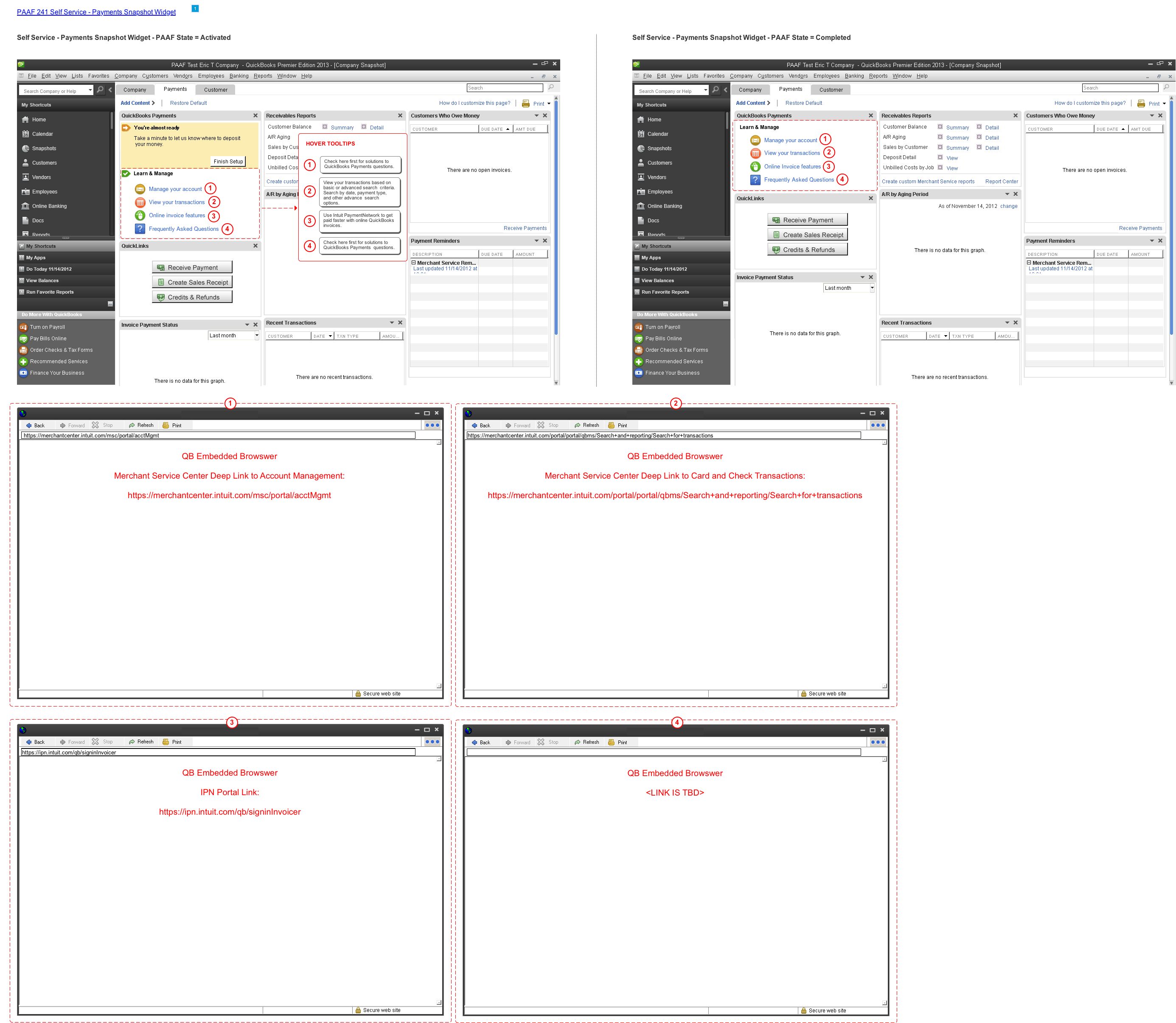Click How do I customize this page, right window

(1090, 104)
